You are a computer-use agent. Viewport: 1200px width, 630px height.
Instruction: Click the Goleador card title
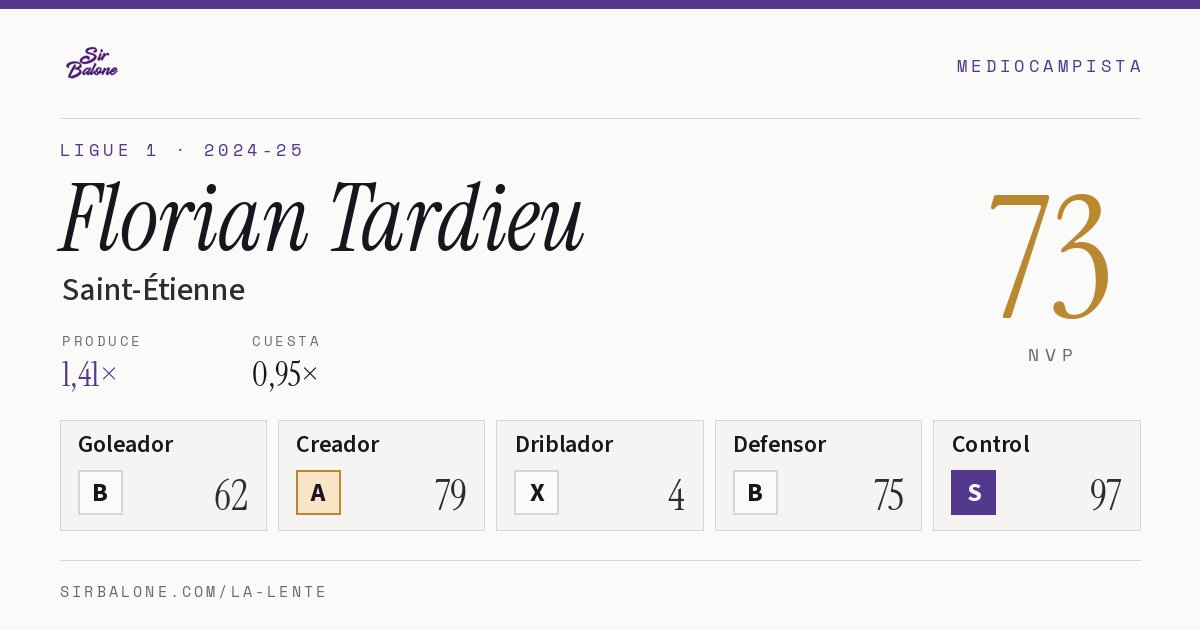pos(126,444)
